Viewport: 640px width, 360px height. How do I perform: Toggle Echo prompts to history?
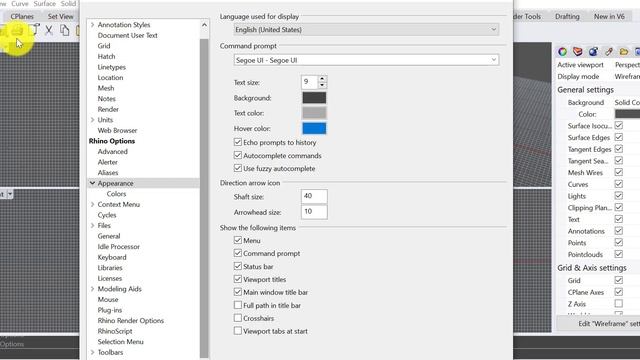(238, 142)
